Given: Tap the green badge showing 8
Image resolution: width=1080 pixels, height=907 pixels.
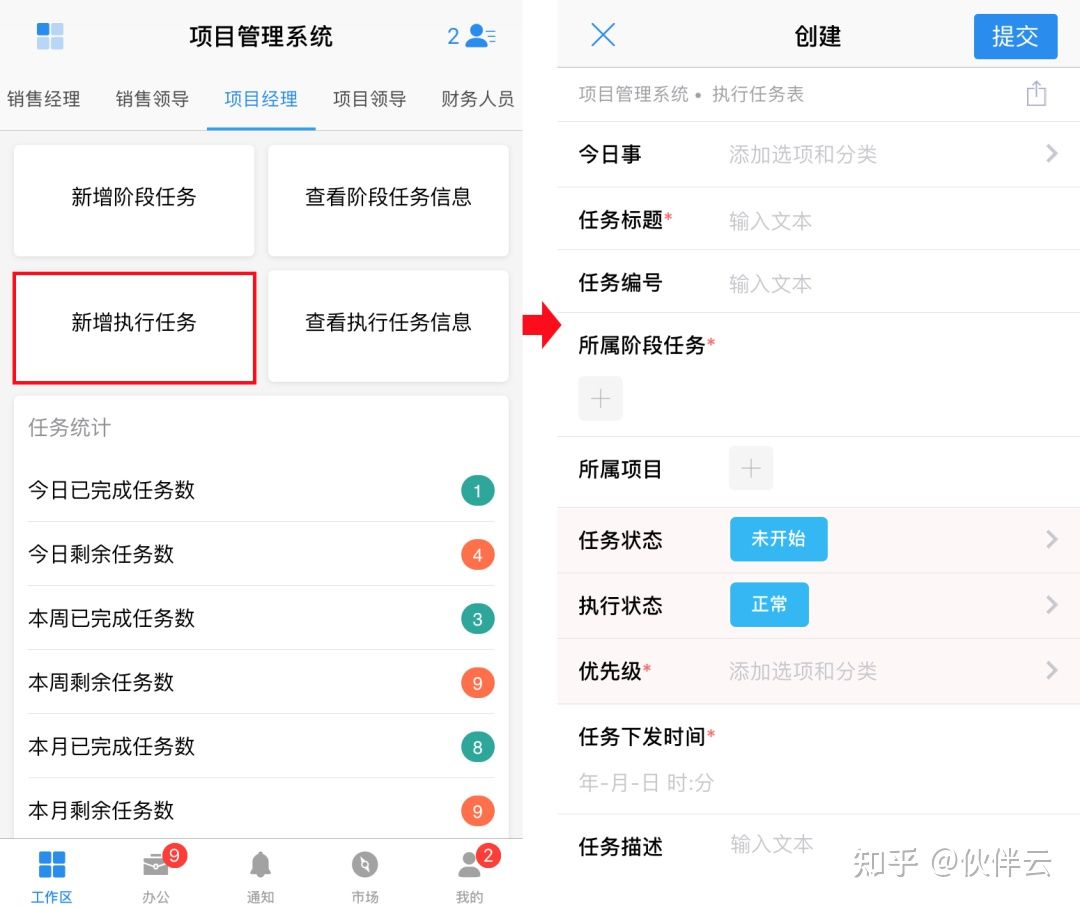Looking at the screenshot, I should click(477, 747).
